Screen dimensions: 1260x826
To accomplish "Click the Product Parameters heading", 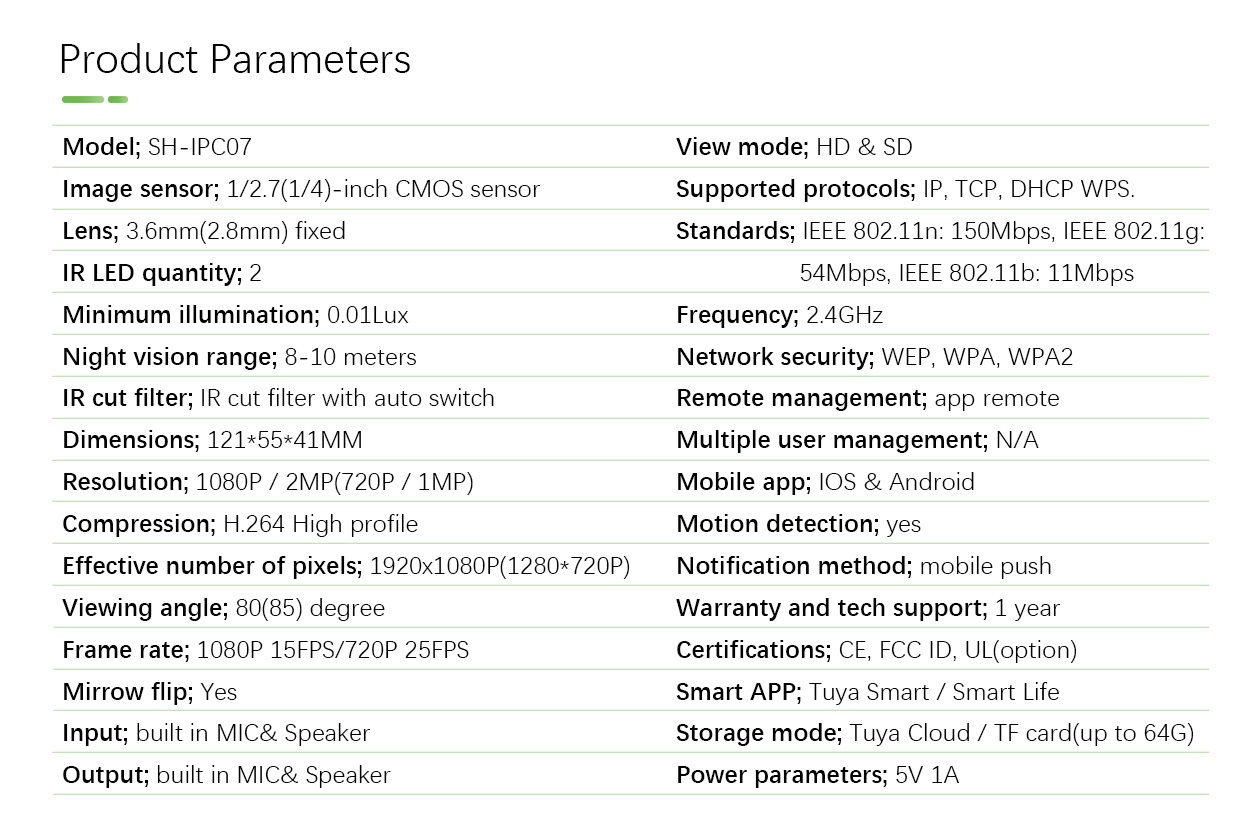I will (235, 60).
